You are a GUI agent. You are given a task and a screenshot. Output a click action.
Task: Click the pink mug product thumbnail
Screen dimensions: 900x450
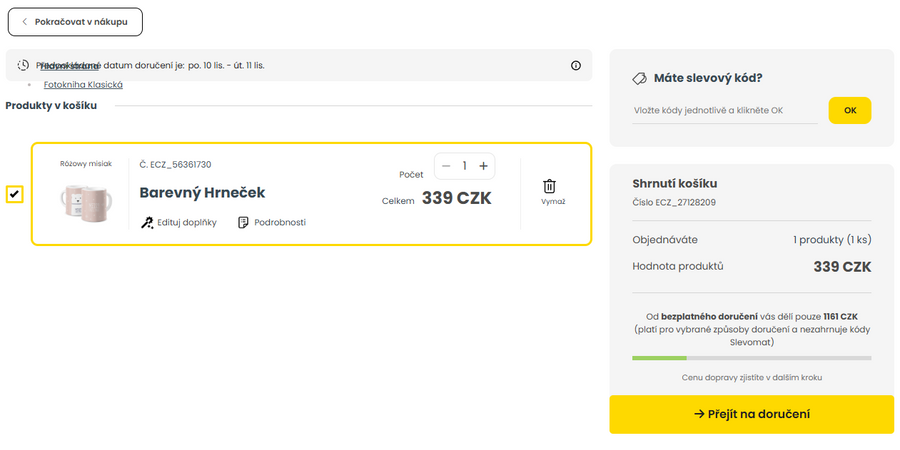85,202
